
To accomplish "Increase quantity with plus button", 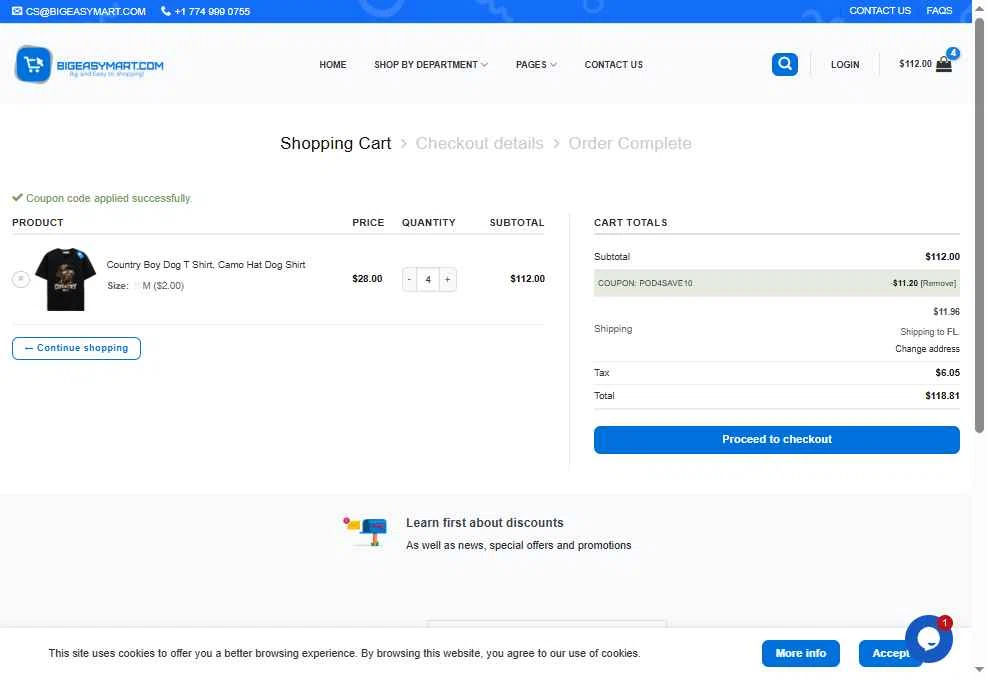I will tap(448, 279).
